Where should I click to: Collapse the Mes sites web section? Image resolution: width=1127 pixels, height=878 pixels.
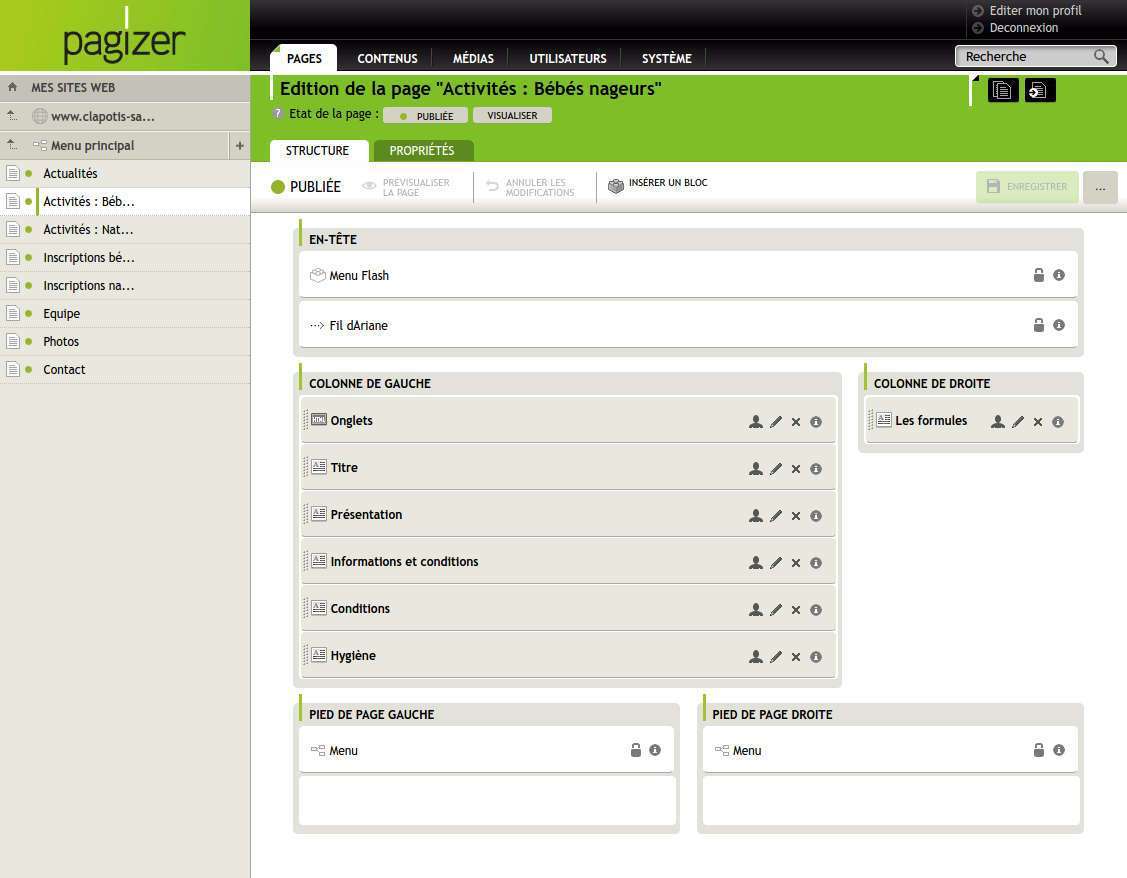click(x=12, y=87)
